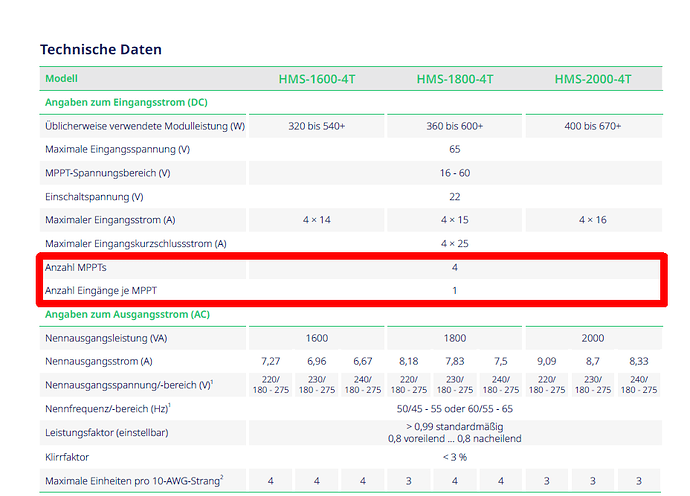This screenshot has height=496, width=690.
Task: Select the '400 bis 670+' value
Action: point(593,126)
